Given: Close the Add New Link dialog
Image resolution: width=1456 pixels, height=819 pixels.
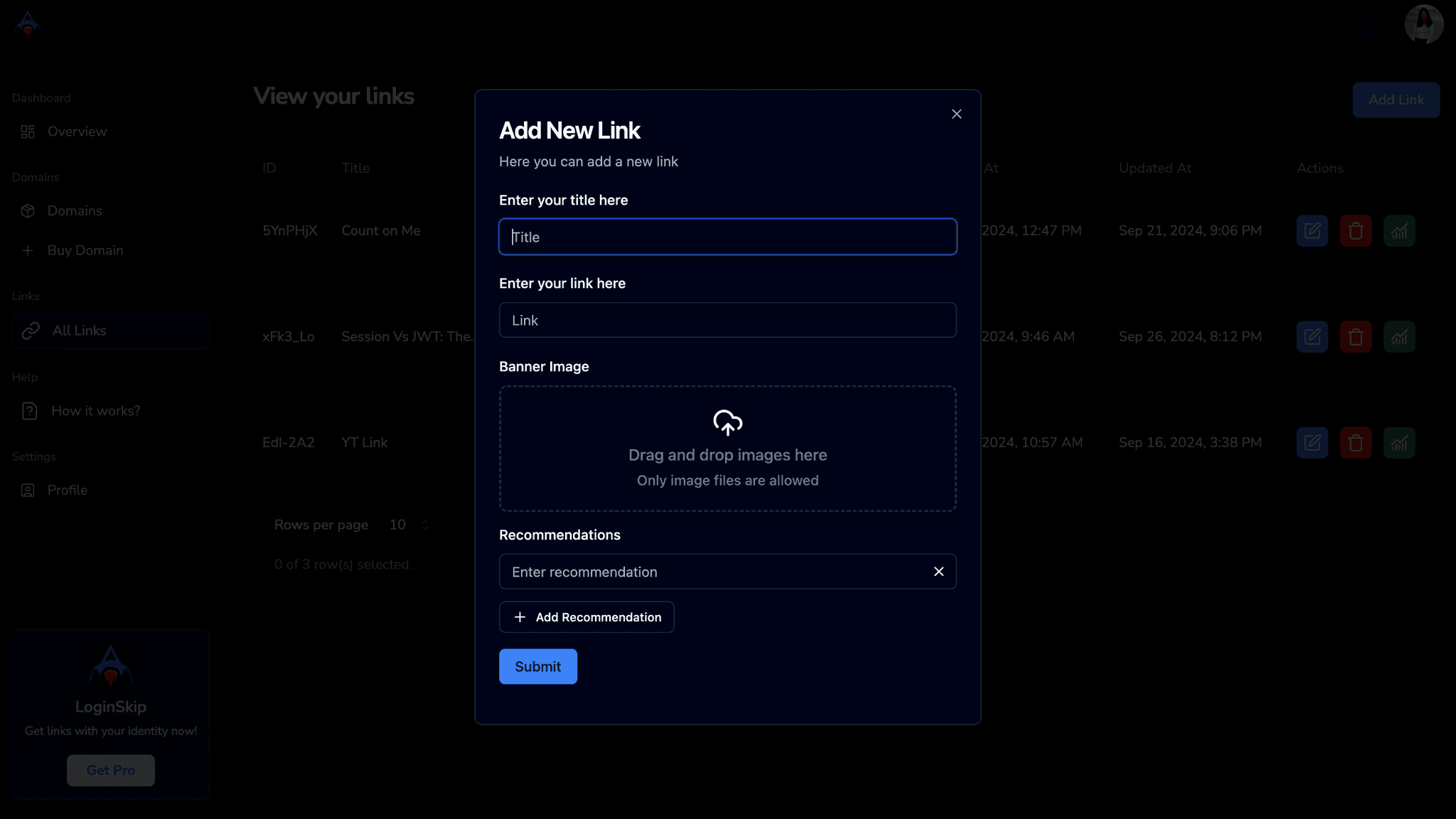Looking at the screenshot, I should pos(956,114).
